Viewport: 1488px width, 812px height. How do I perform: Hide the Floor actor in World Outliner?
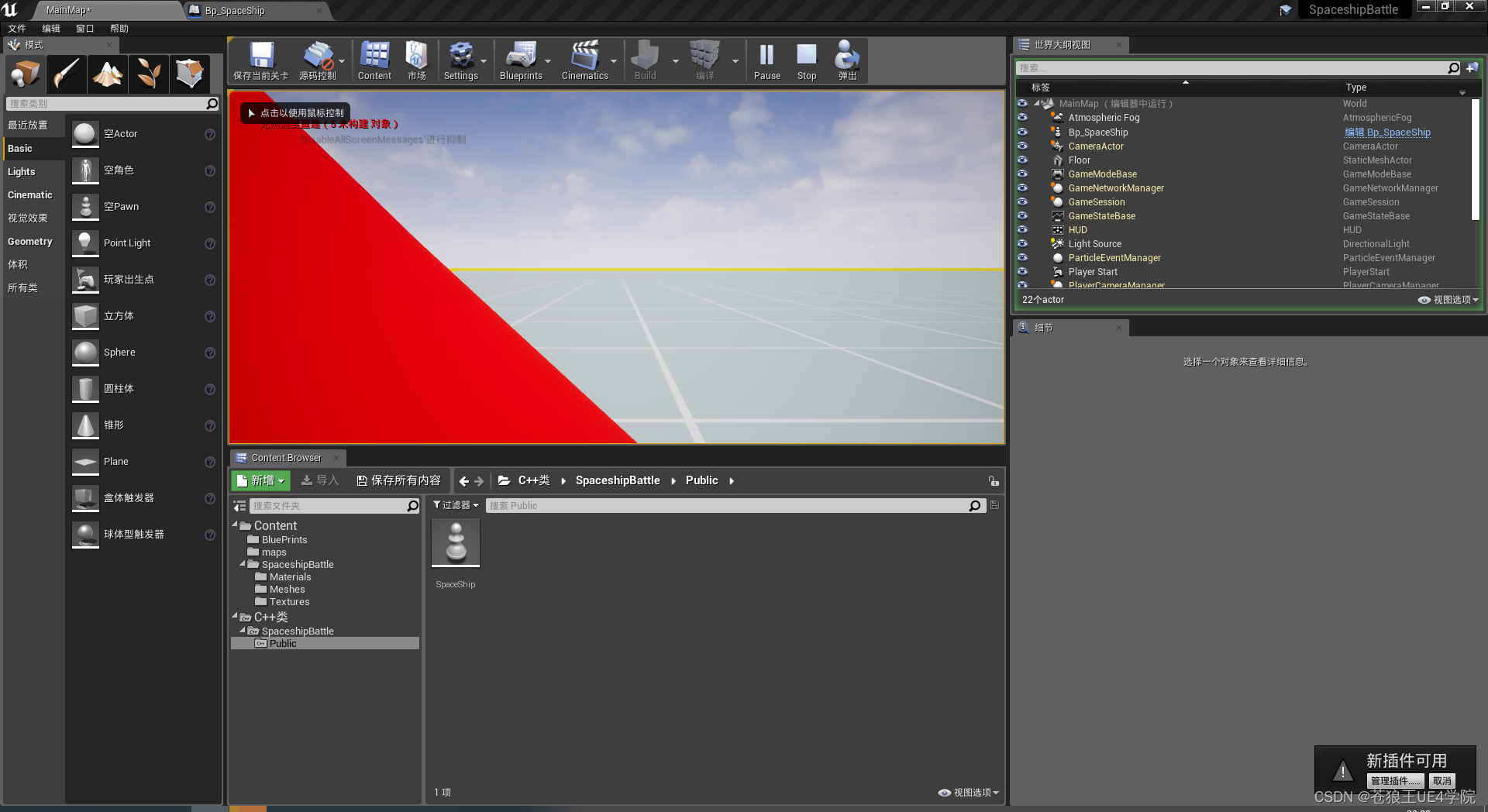click(1022, 160)
